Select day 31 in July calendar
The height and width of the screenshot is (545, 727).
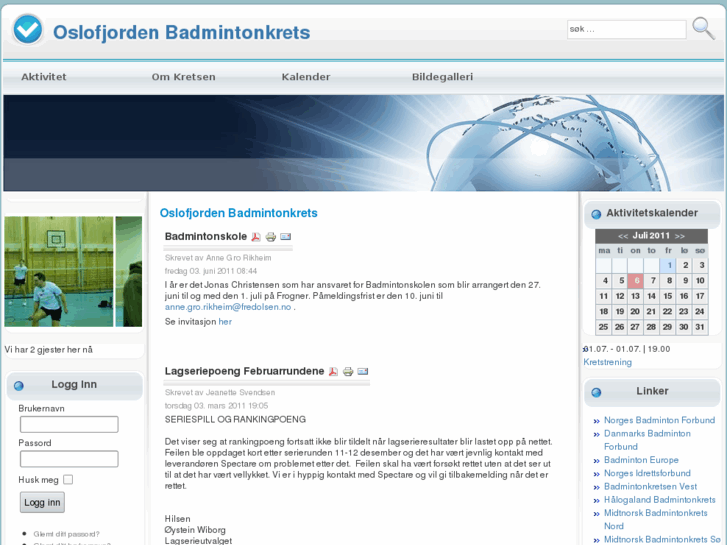coord(700,327)
